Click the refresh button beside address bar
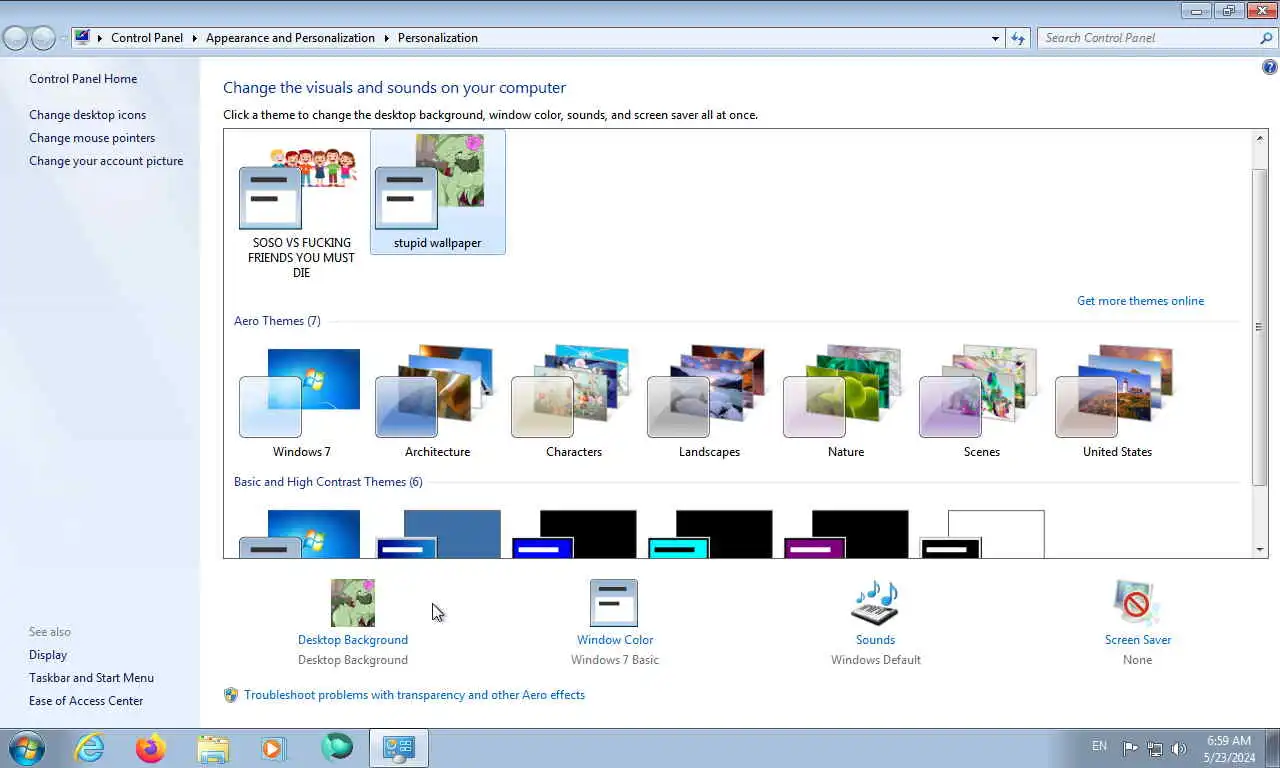 pyautogui.click(x=1018, y=38)
